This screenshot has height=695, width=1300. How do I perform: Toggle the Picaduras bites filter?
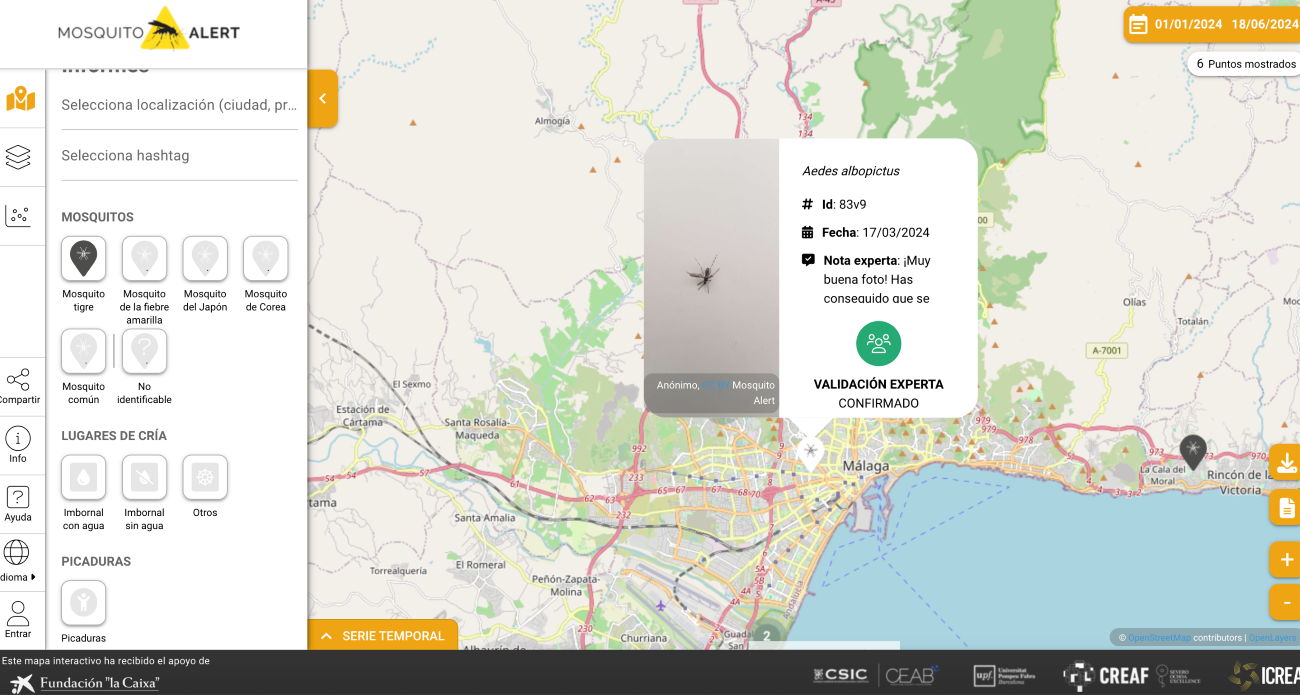[83, 603]
